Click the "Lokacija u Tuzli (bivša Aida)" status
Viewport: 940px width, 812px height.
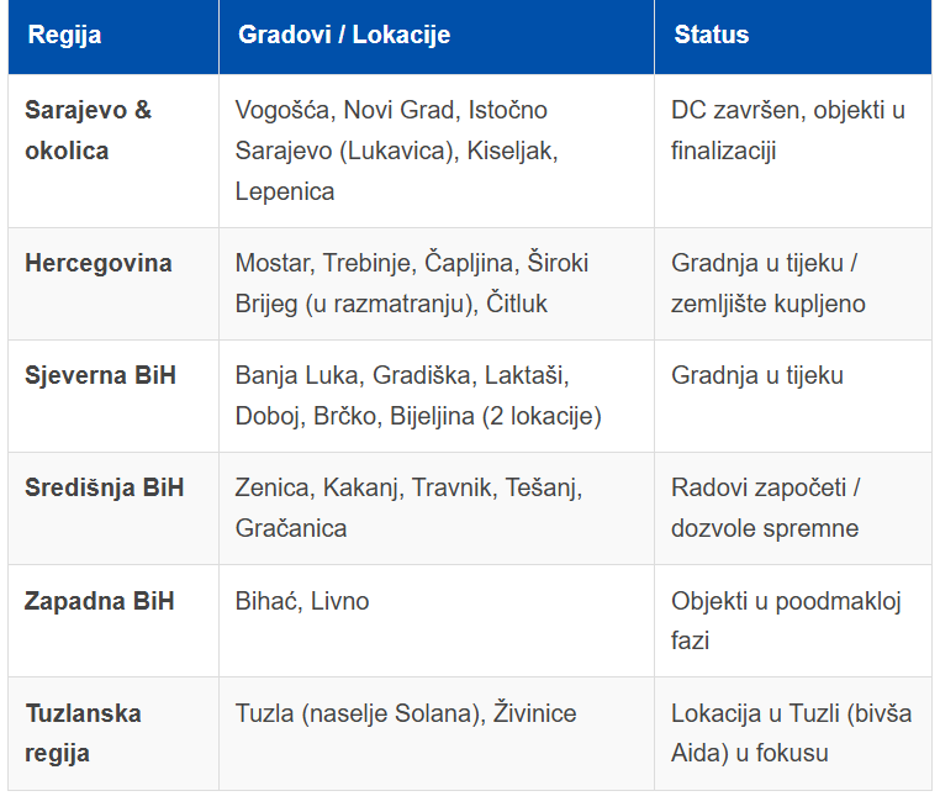791,733
